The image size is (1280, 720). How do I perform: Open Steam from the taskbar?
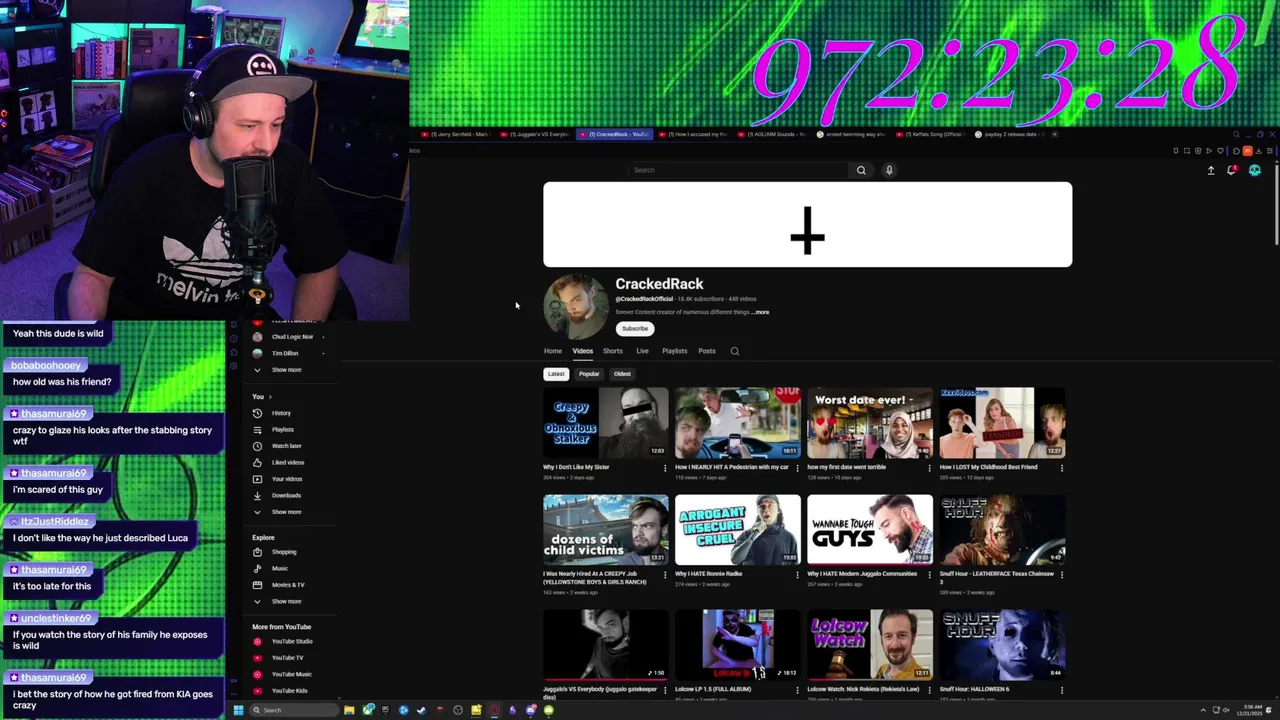421,710
